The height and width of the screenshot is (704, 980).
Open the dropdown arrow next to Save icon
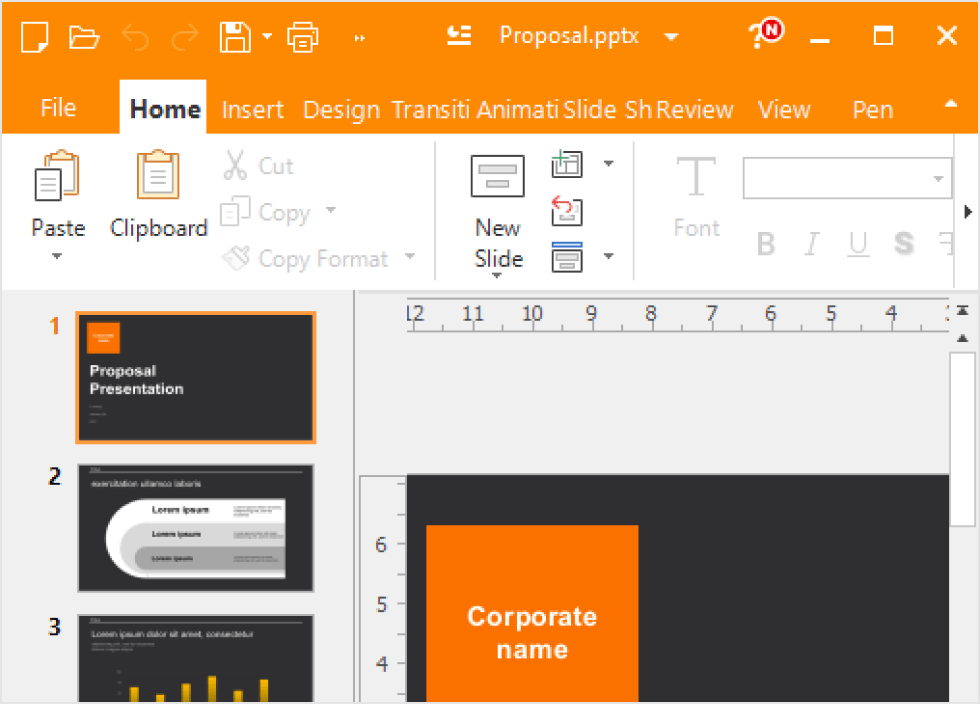[267, 38]
